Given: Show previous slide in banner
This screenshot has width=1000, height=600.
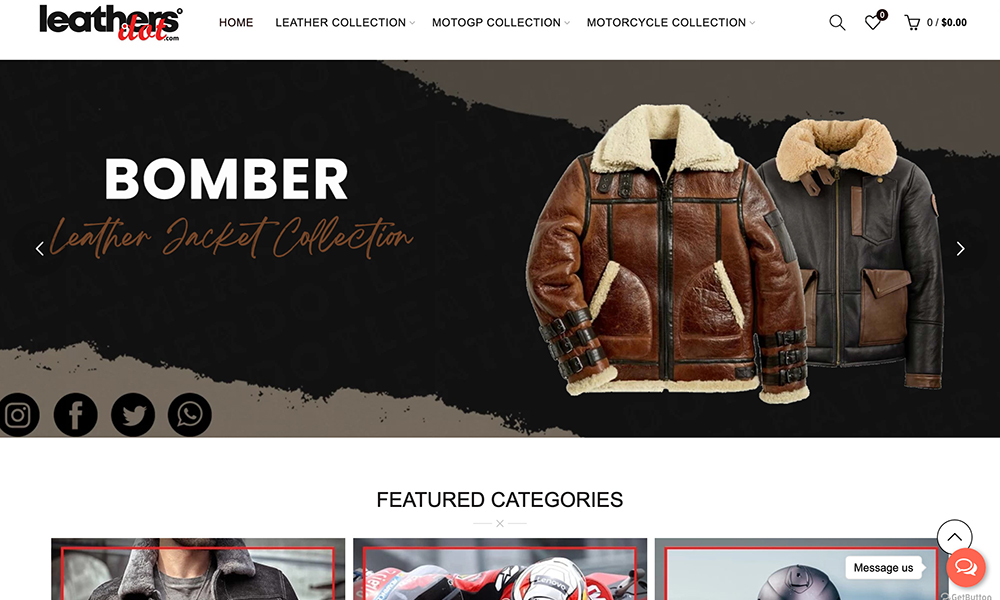Looking at the screenshot, I should coord(40,249).
